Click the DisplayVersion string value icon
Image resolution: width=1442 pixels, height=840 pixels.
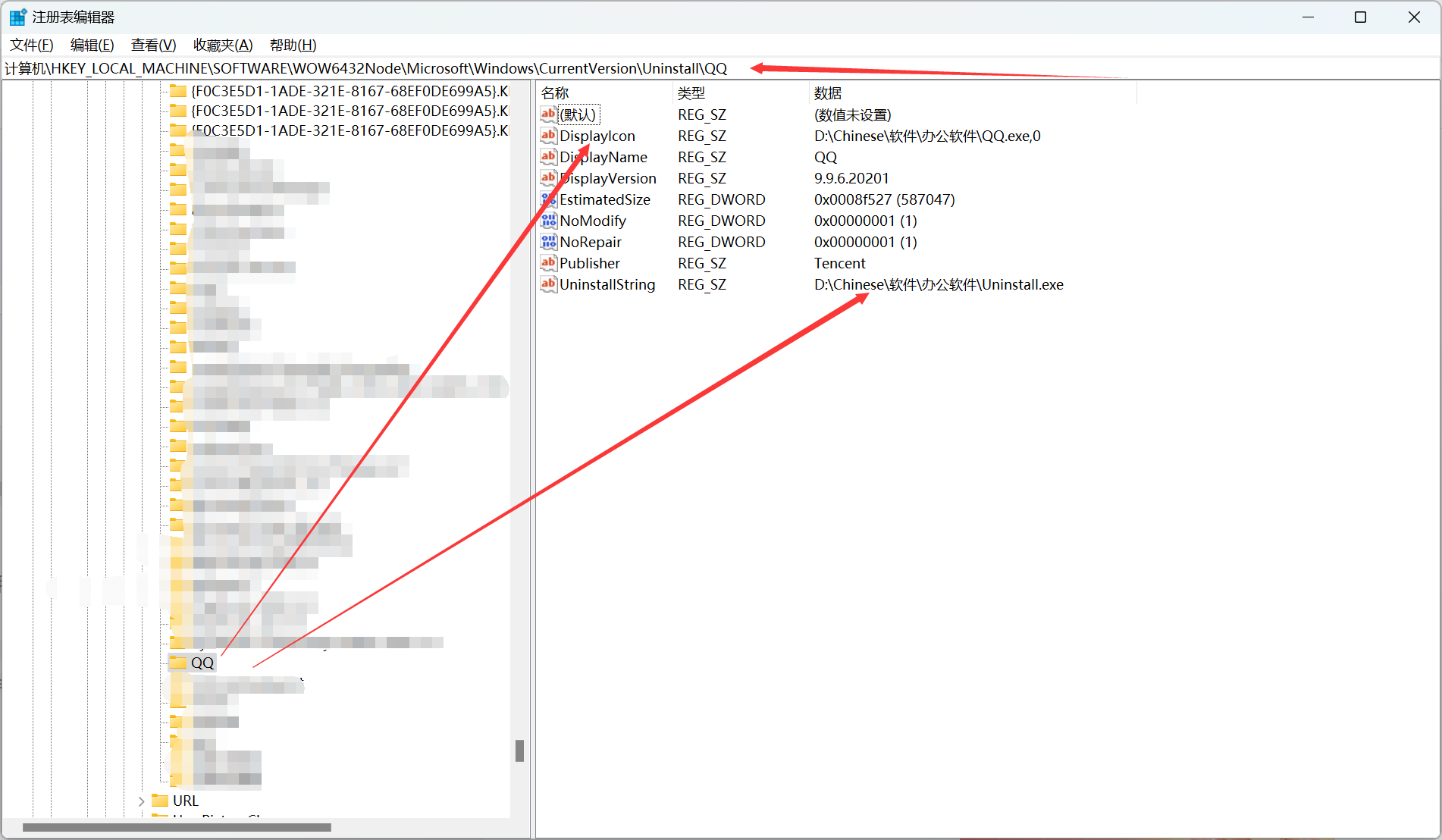tap(548, 177)
